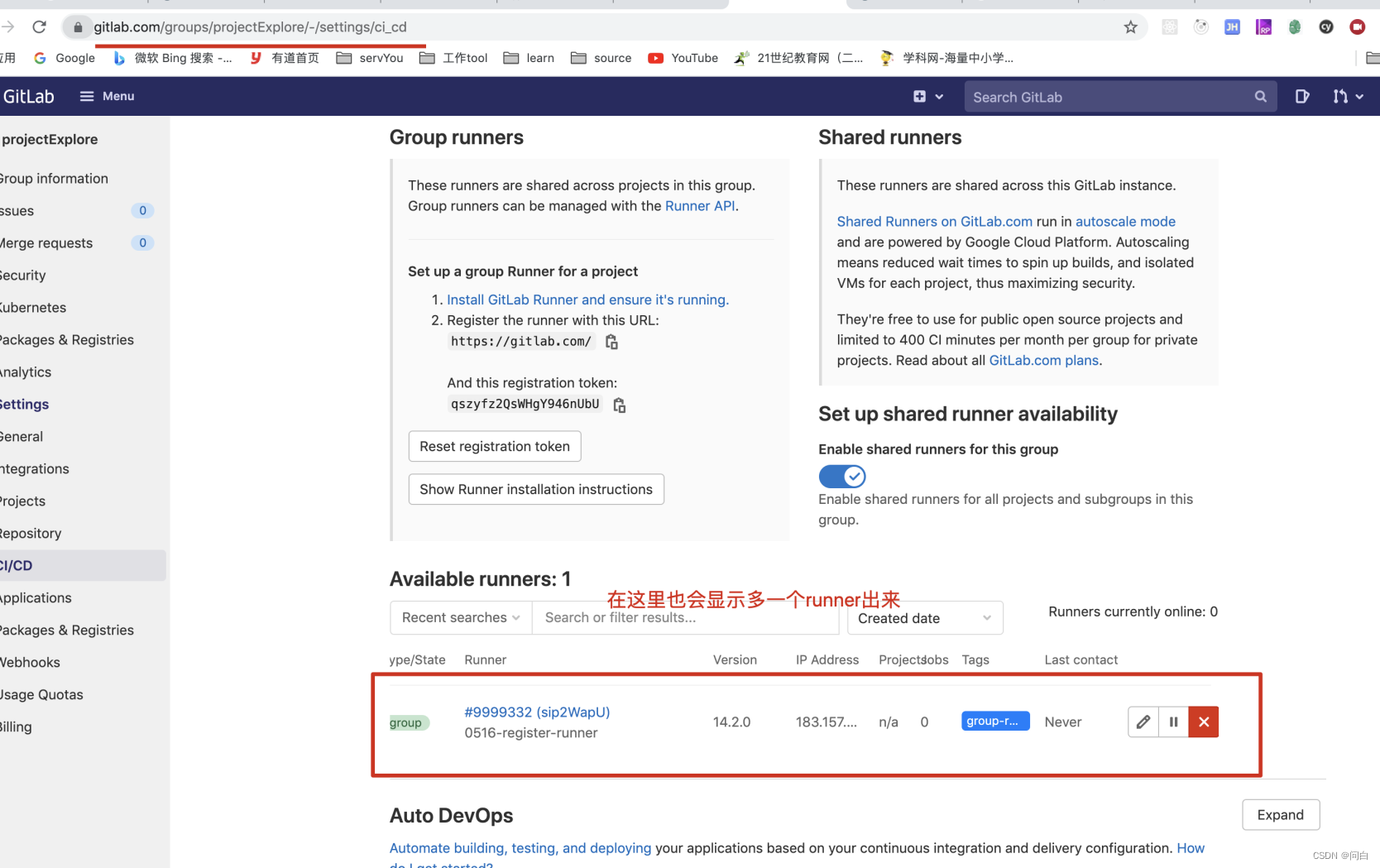Select Repository in Settings sidebar
Viewport: 1380px width, 868px height.
(31, 534)
